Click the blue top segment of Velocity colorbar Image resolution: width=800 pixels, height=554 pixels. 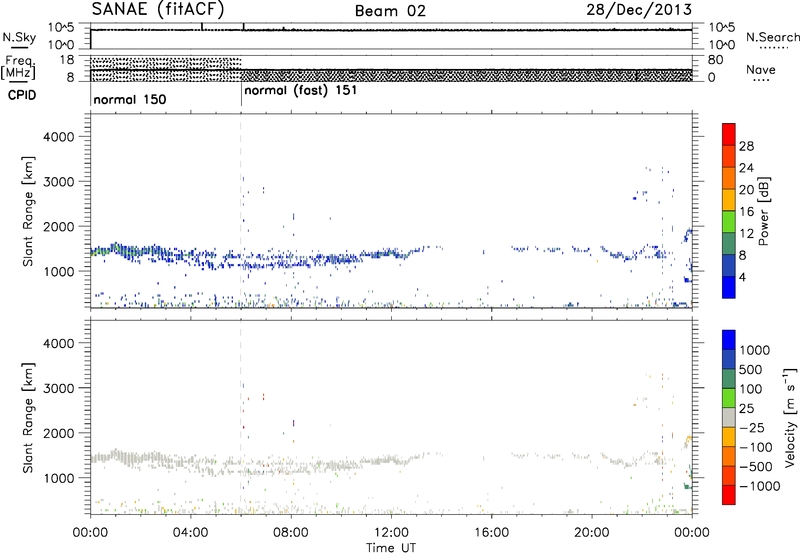click(729, 340)
